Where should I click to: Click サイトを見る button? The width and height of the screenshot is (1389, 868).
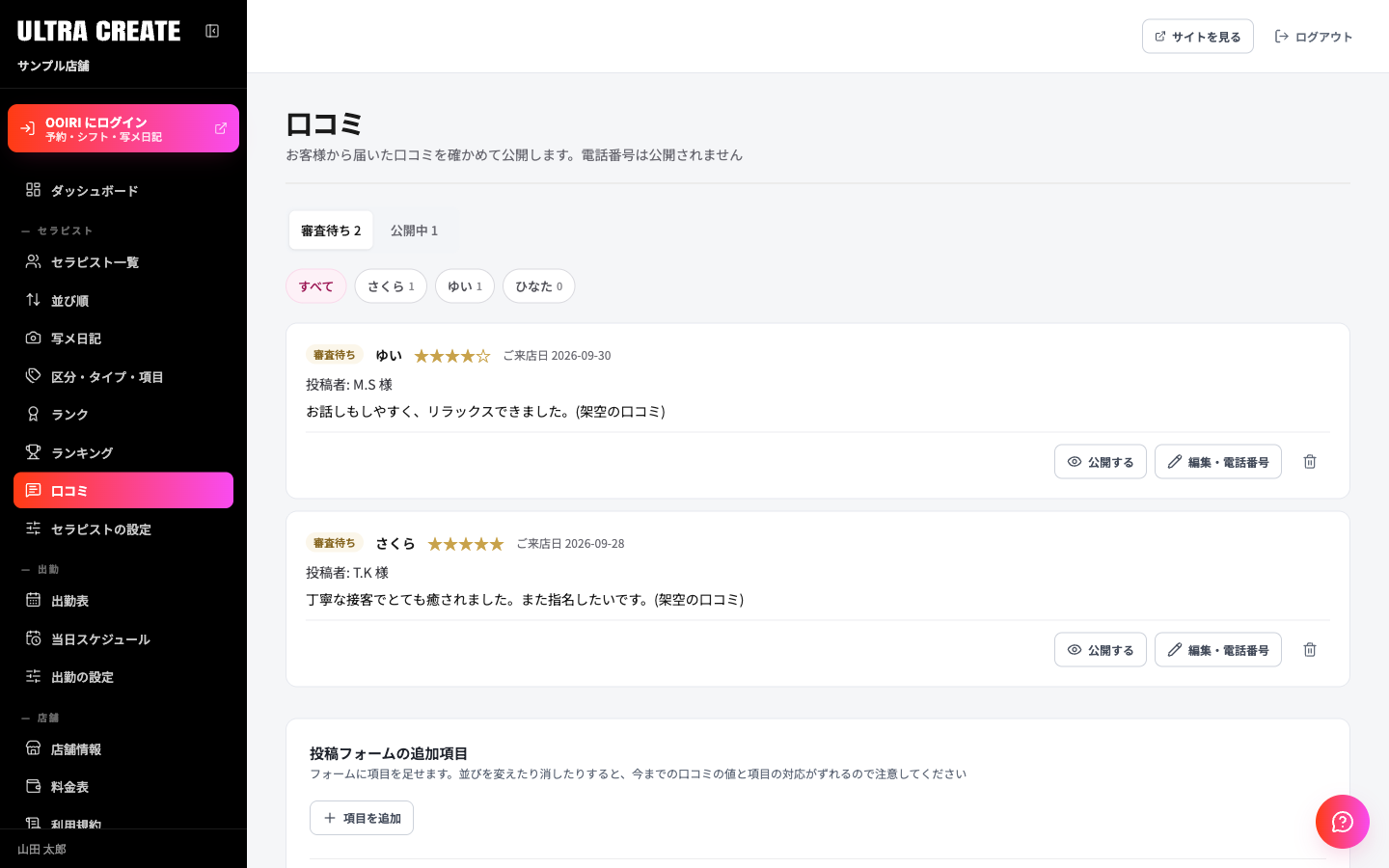(1198, 37)
